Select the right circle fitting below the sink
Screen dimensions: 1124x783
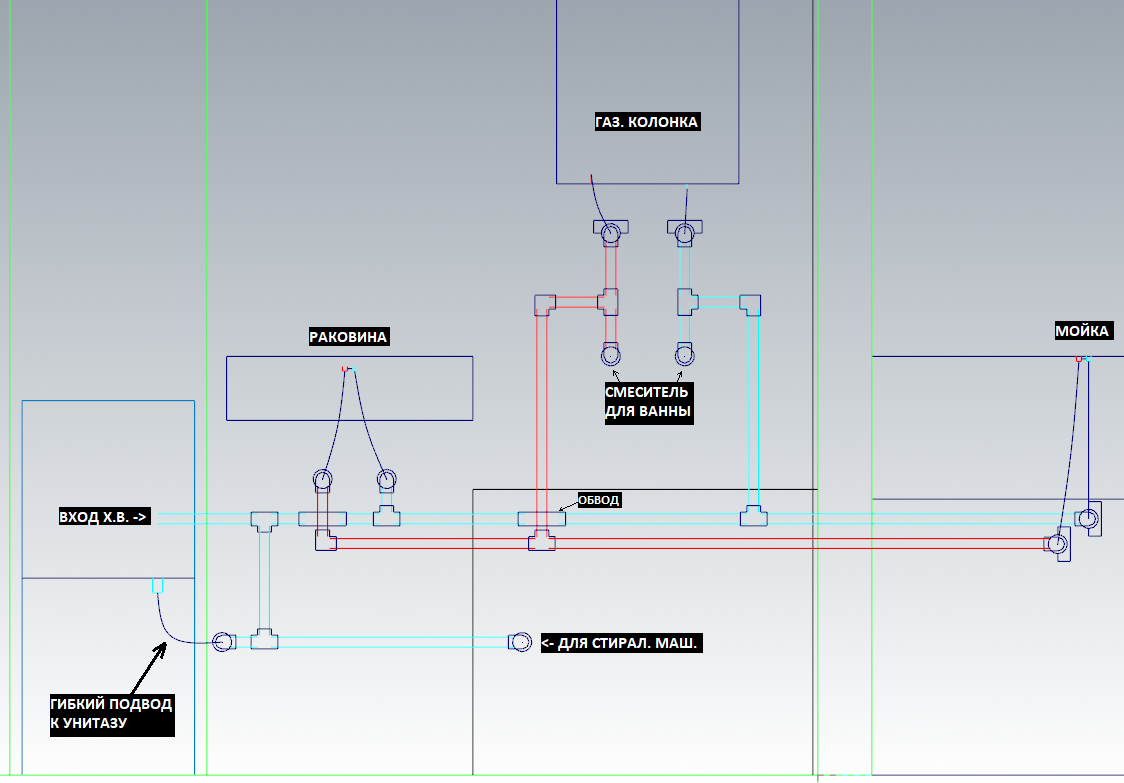[387, 480]
